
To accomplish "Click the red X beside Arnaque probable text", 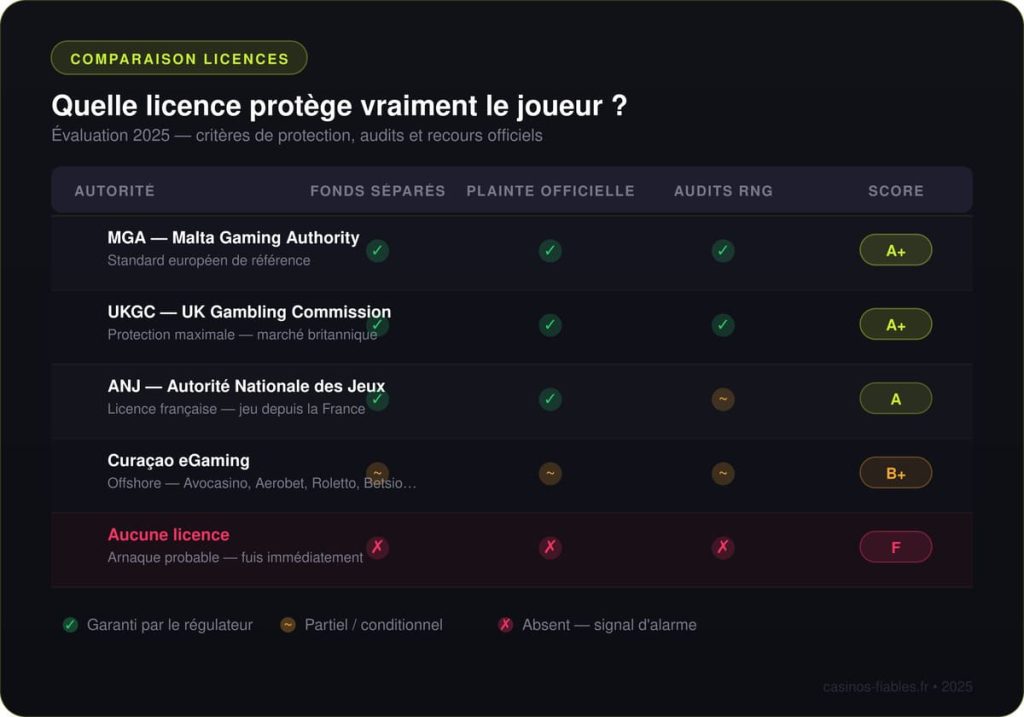I will click(x=377, y=547).
